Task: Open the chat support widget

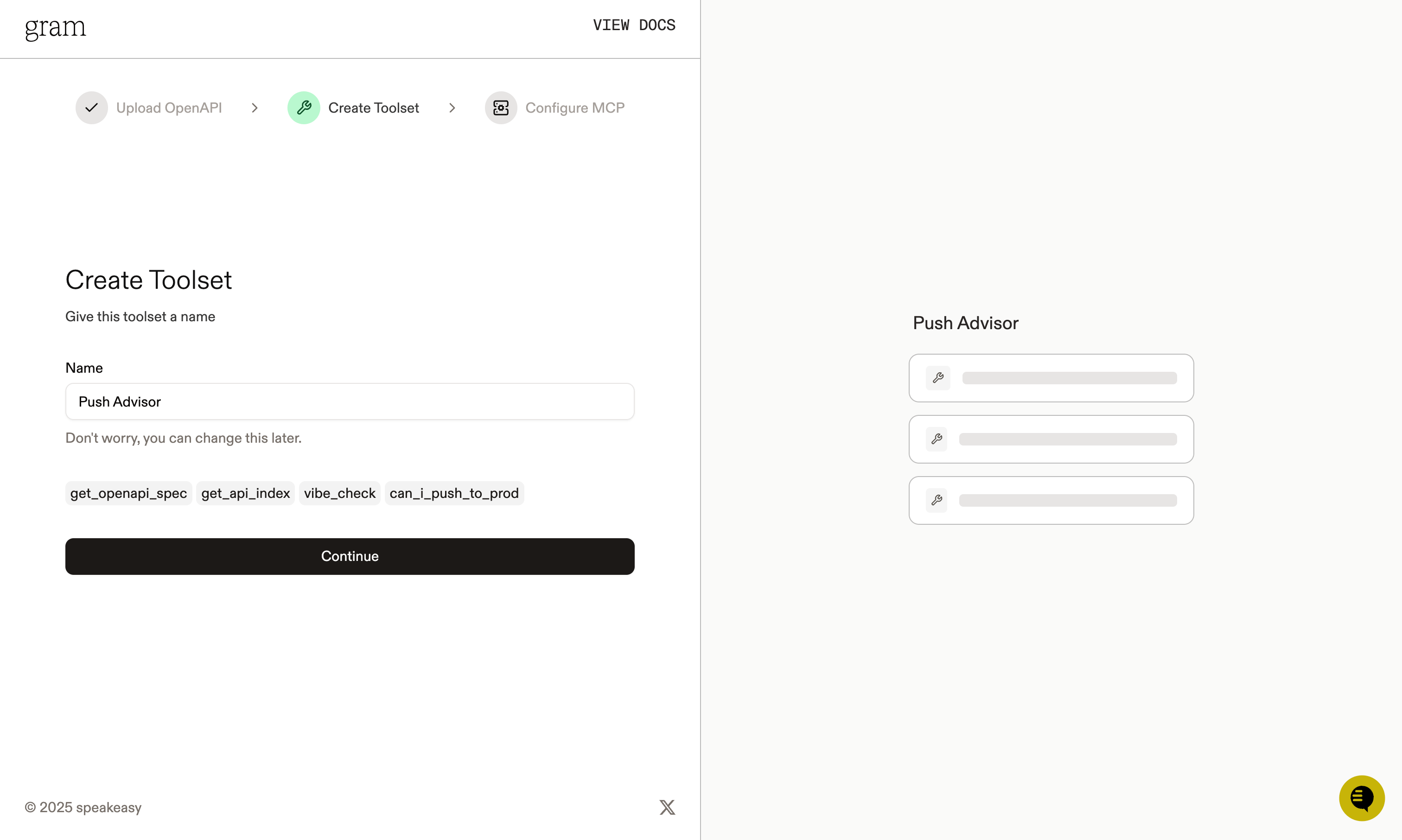Action: (x=1362, y=798)
